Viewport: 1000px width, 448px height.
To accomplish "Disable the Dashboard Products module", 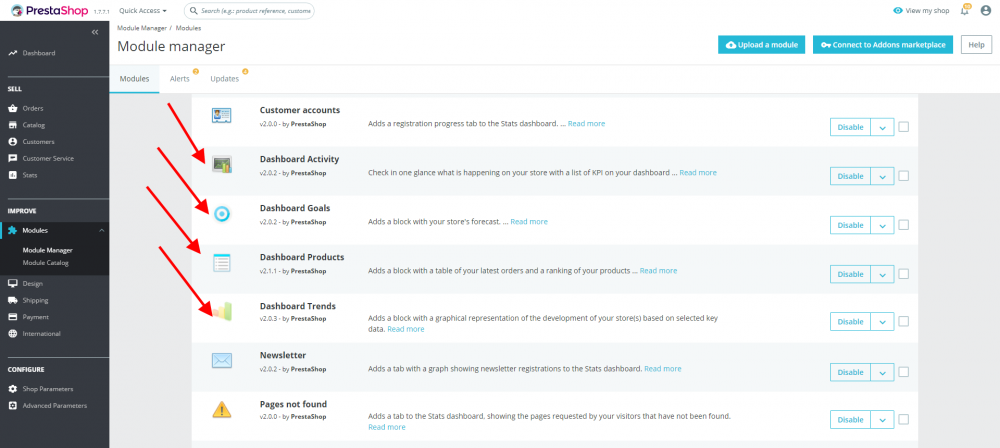I will click(850, 274).
